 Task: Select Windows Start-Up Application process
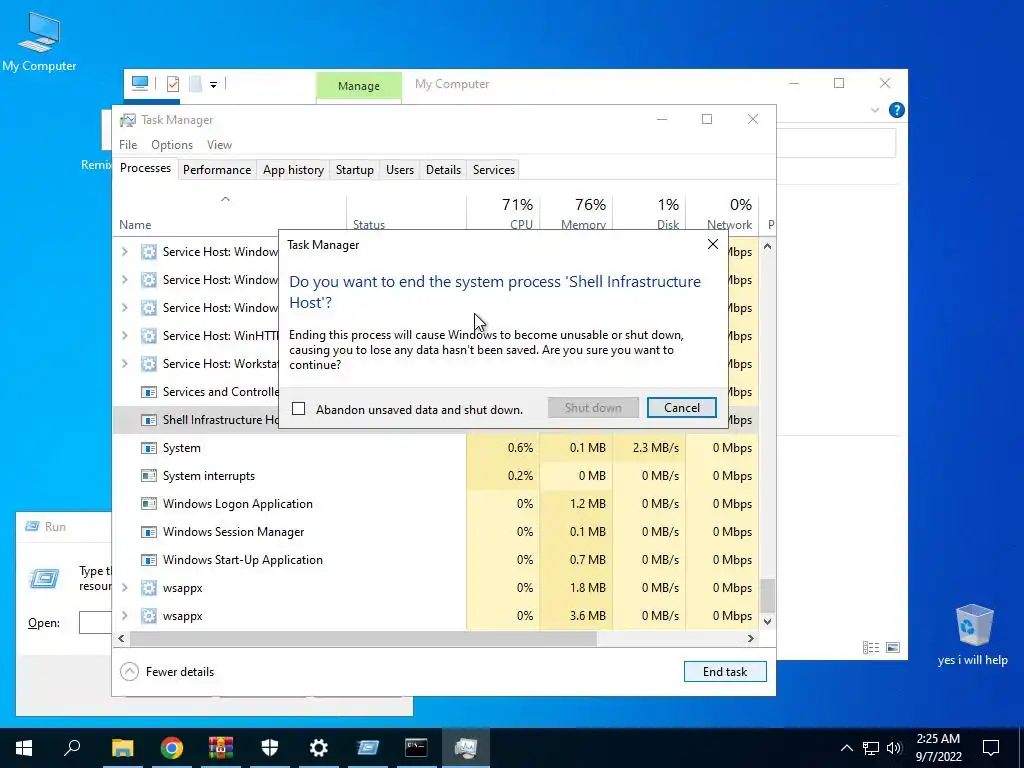pyautogui.click(x=436, y=560)
